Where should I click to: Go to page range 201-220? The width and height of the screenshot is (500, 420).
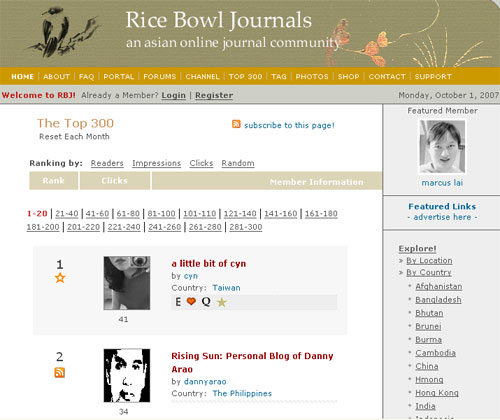click(84, 227)
